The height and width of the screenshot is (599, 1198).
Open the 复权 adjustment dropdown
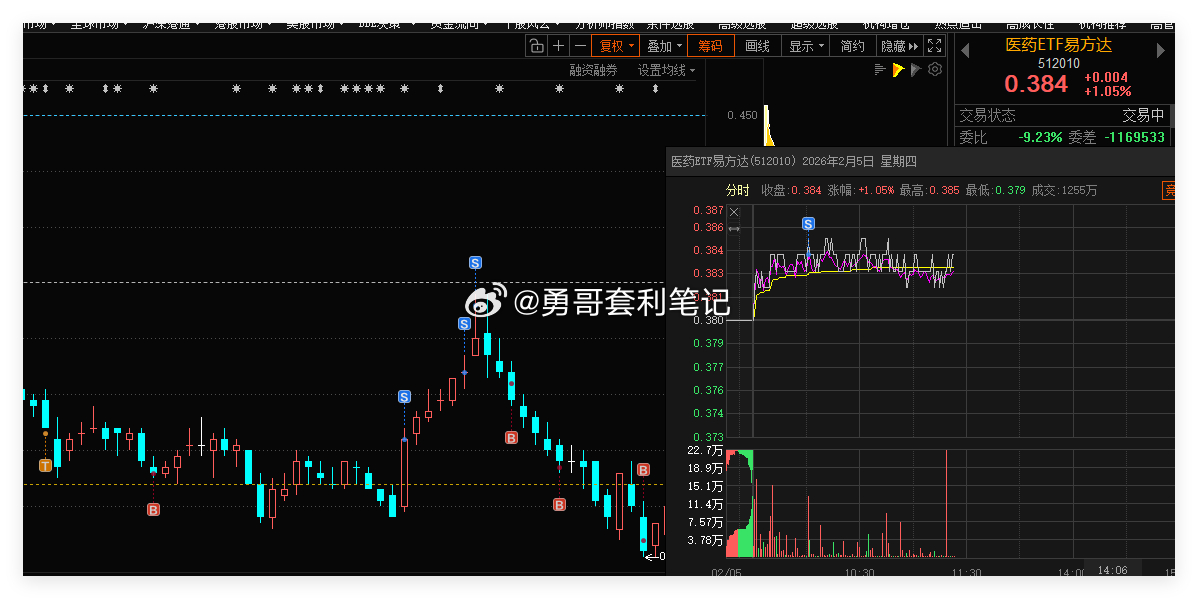pyautogui.click(x=614, y=45)
